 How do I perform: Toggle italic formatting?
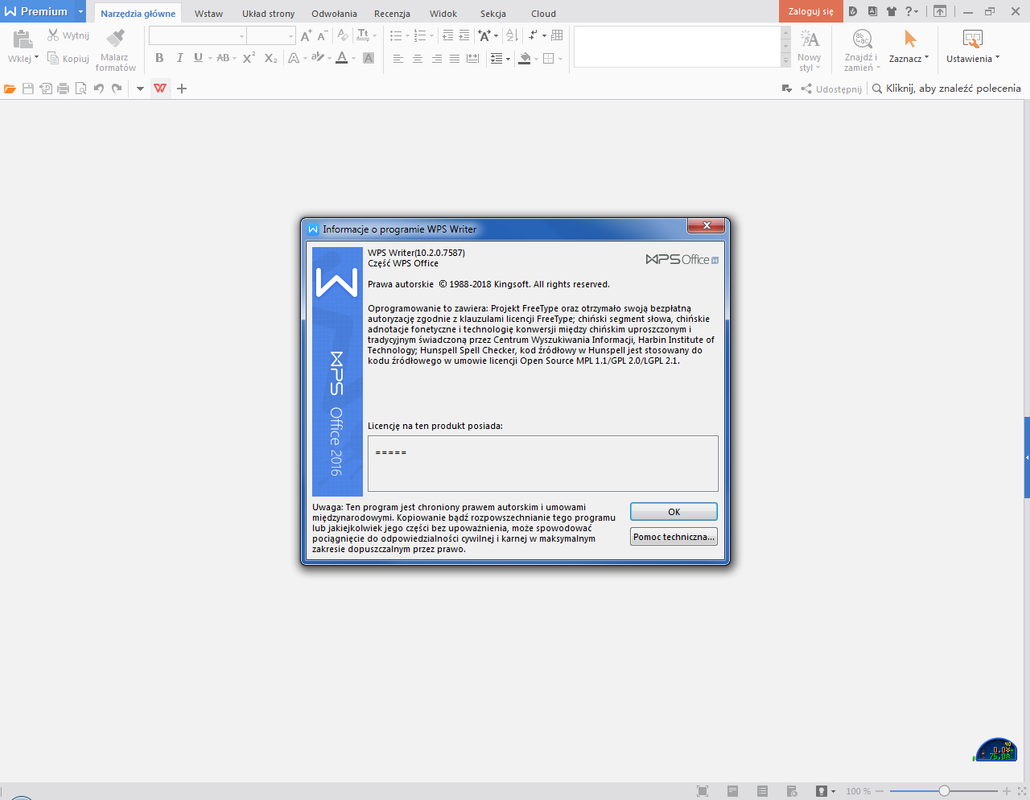(x=179, y=58)
